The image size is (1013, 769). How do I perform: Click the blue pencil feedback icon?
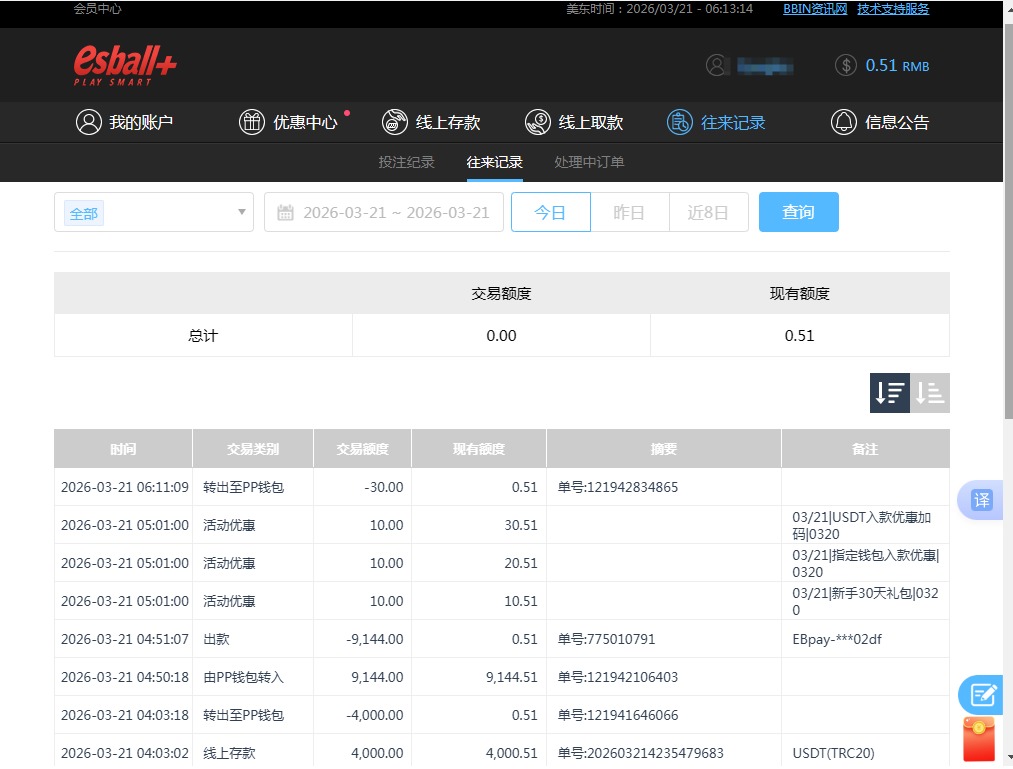tap(980, 694)
